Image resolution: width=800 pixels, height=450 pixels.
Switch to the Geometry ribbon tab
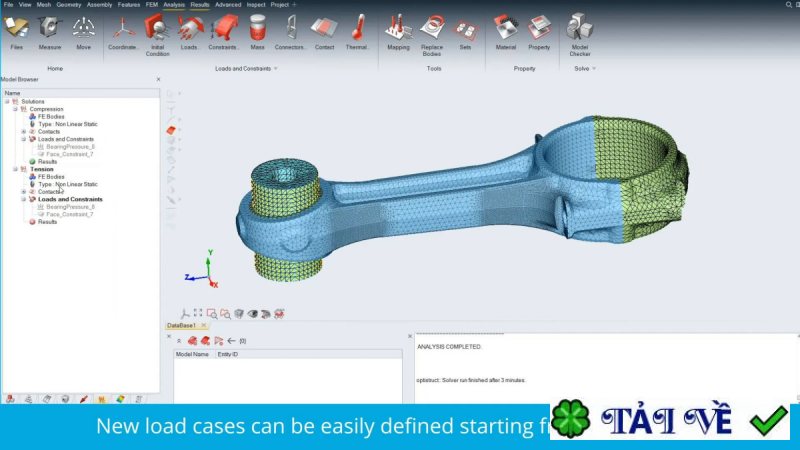point(69,5)
